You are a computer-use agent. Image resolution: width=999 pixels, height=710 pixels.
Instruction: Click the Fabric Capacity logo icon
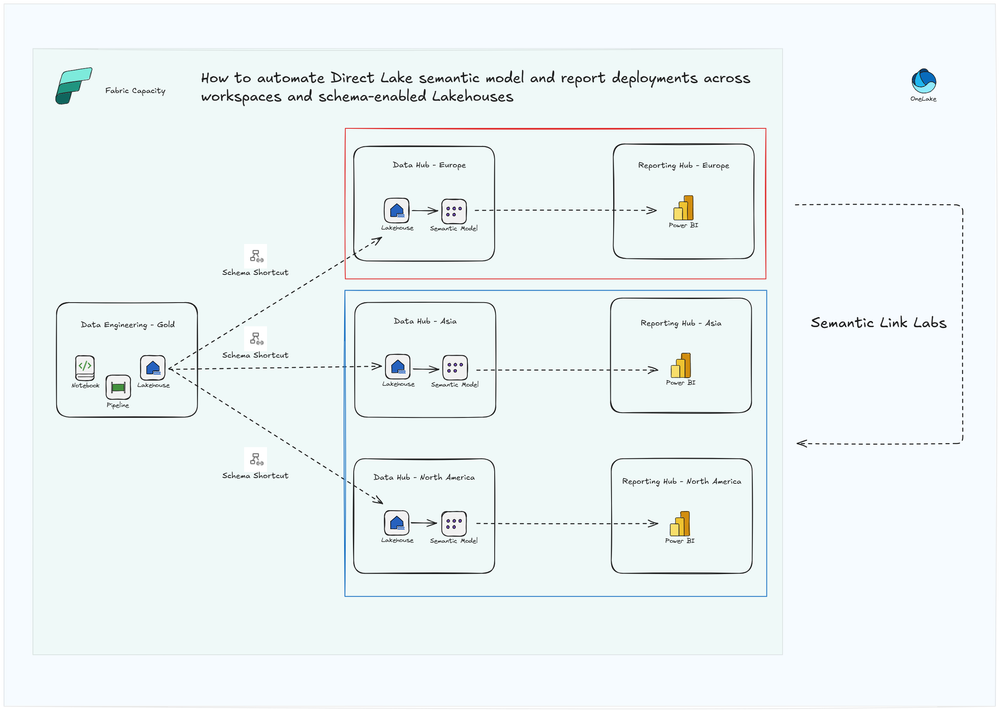[x=74, y=85]
